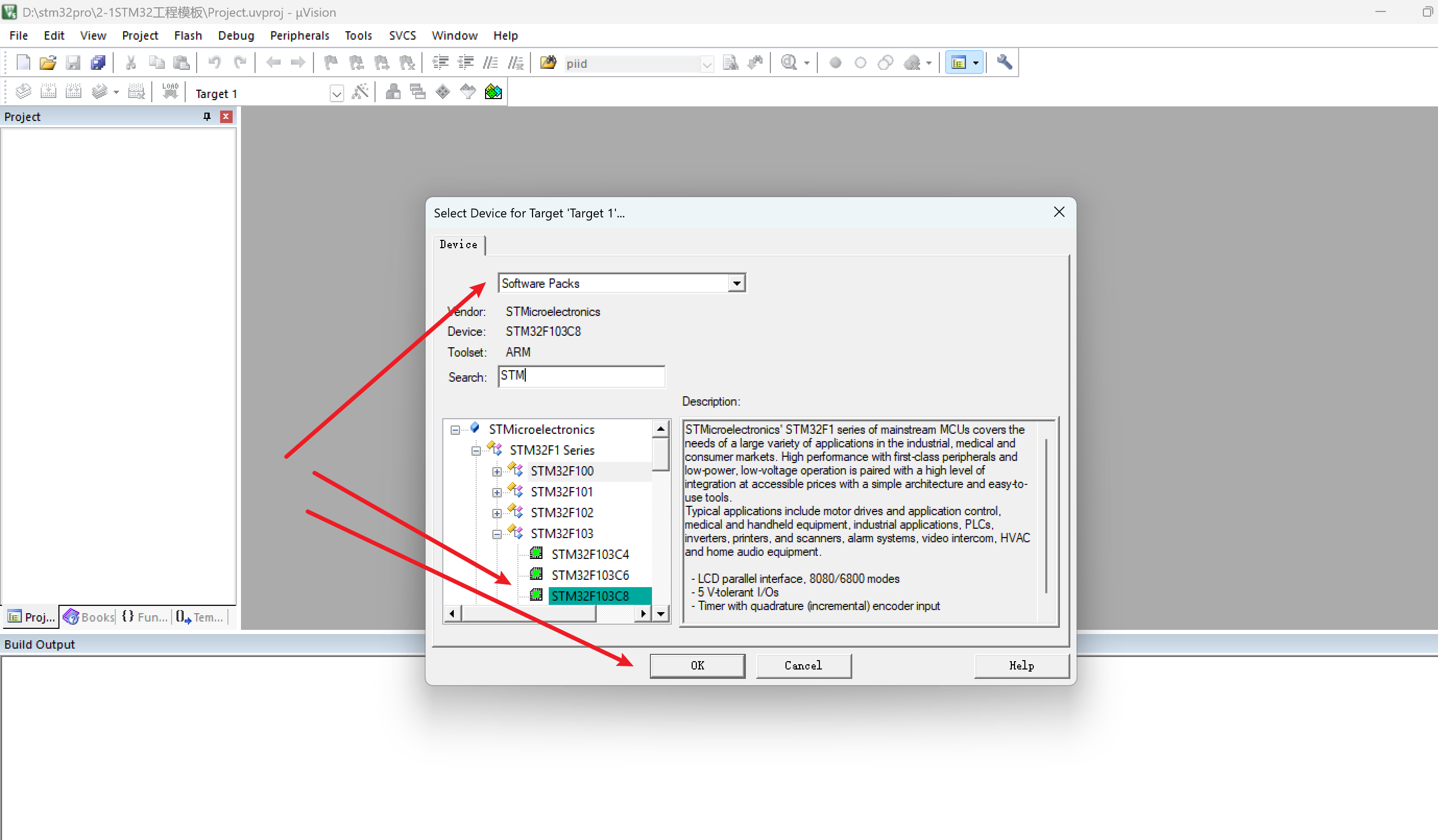Image resolution: width=1438 pixels, height=840 pixels.
Task: Collapse the STM32F103 node
Action: [497, 534]
